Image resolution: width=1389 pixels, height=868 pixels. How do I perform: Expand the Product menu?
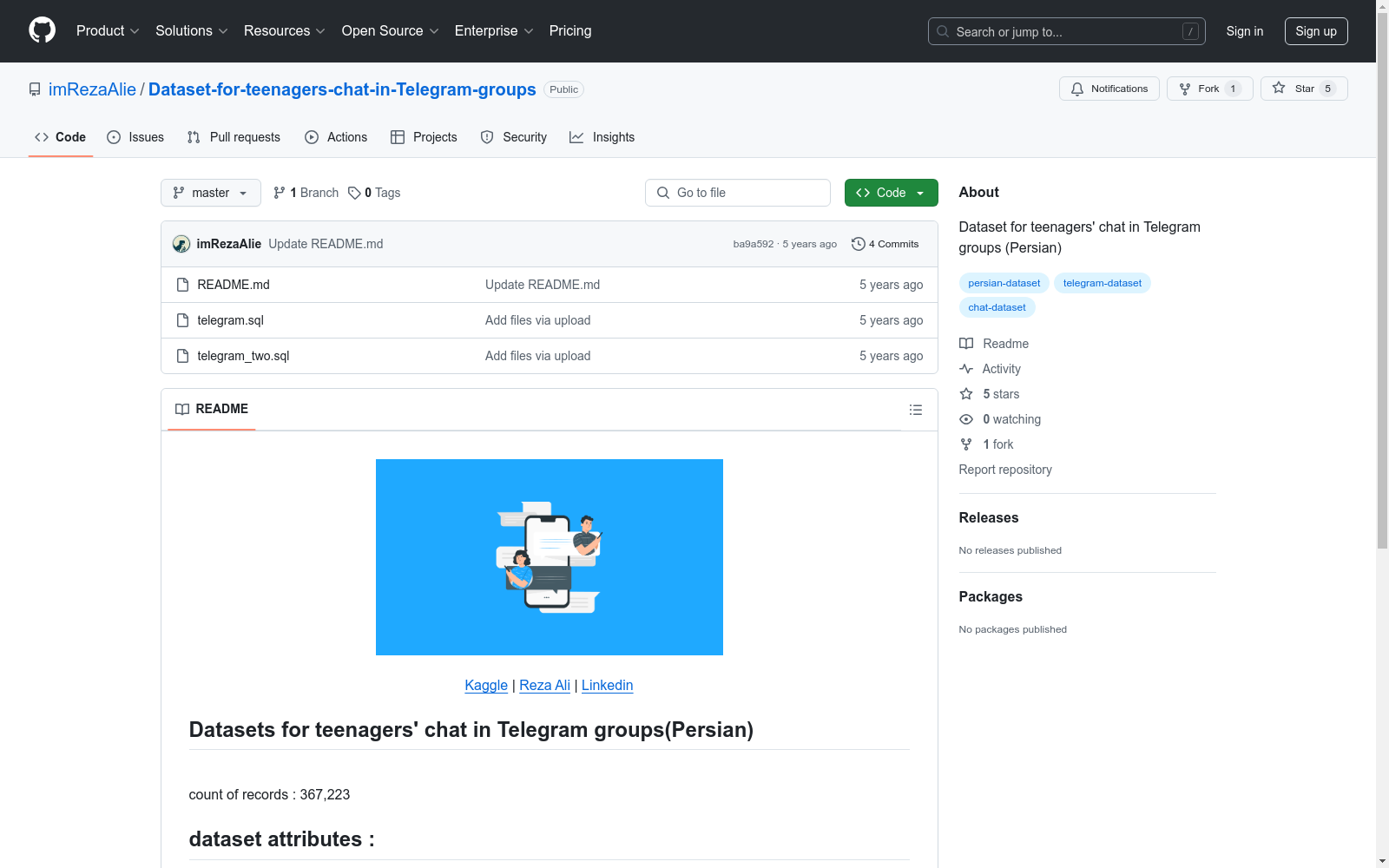(x=108, y=30)
